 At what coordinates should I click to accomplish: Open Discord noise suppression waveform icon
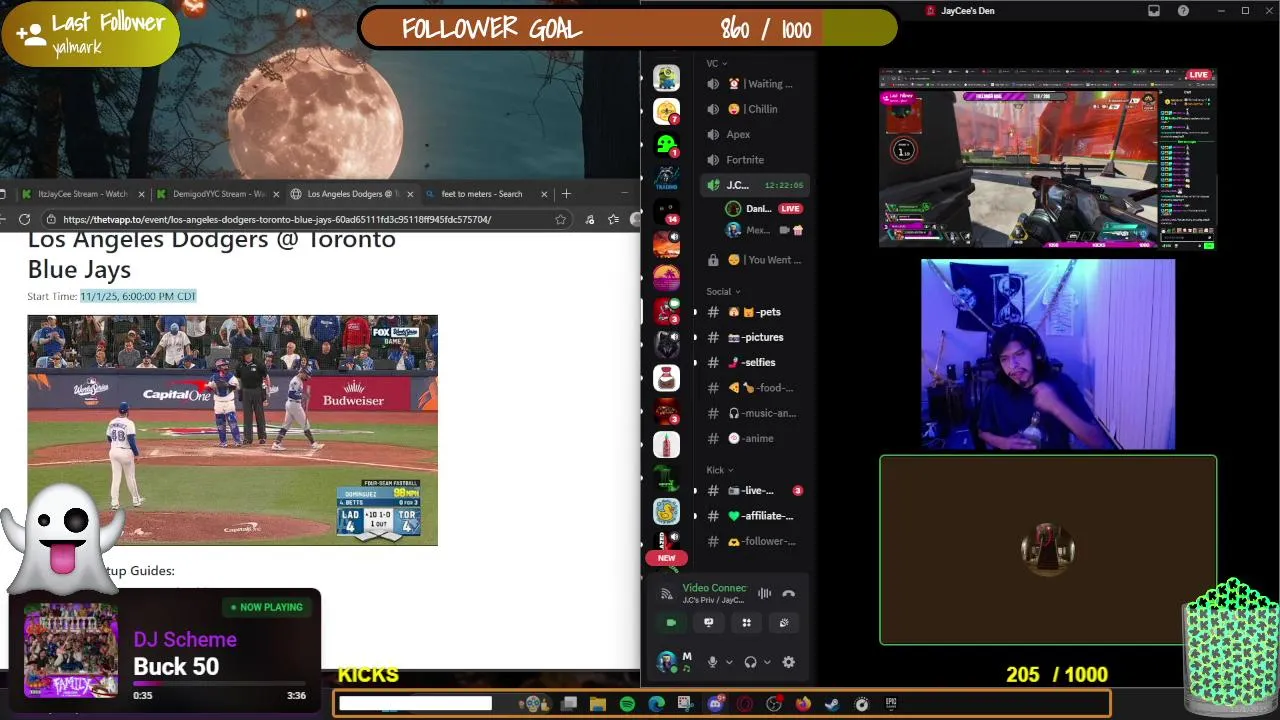coord(764,593)
